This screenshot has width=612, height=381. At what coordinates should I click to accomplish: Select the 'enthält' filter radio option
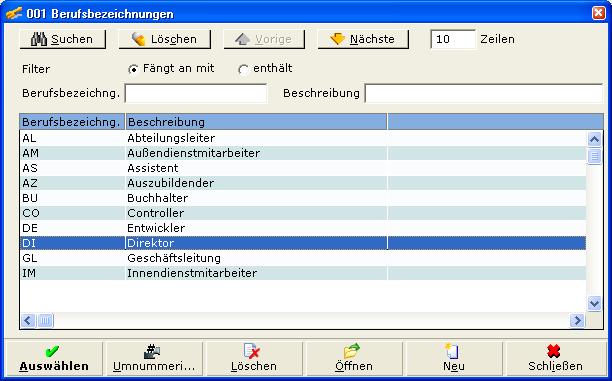pyautogui.click(x=243, y=69)
